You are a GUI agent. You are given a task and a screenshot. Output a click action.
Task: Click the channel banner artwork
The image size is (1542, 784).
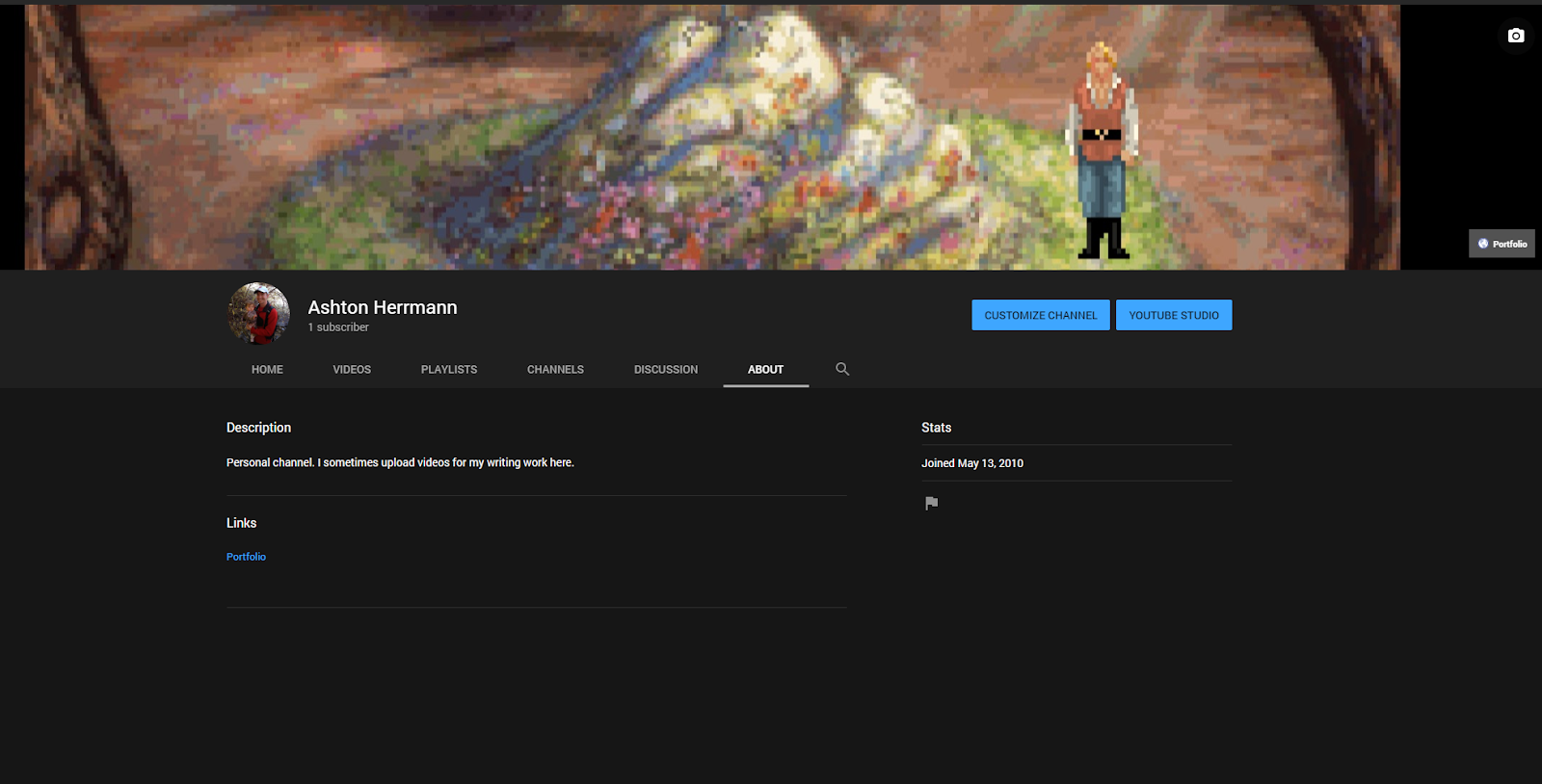click(712, 137)
